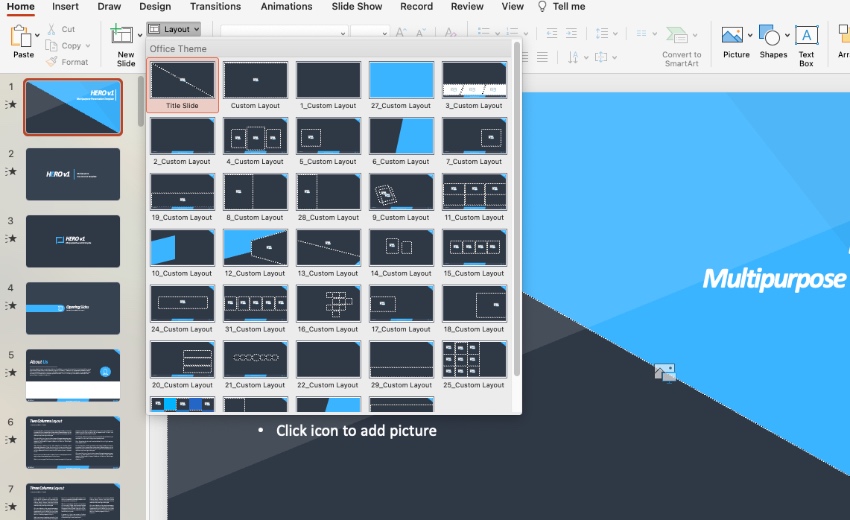This screenshot has height=520, width=850.
Task: Click the Copy button
Action: 65,46
